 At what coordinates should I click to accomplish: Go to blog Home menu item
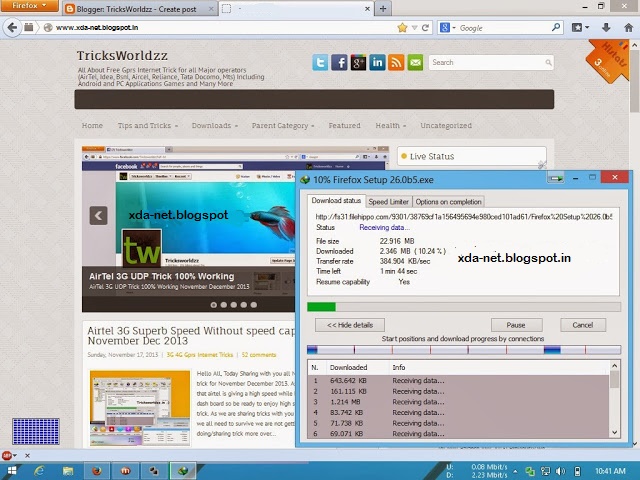(x=92, y=126)
